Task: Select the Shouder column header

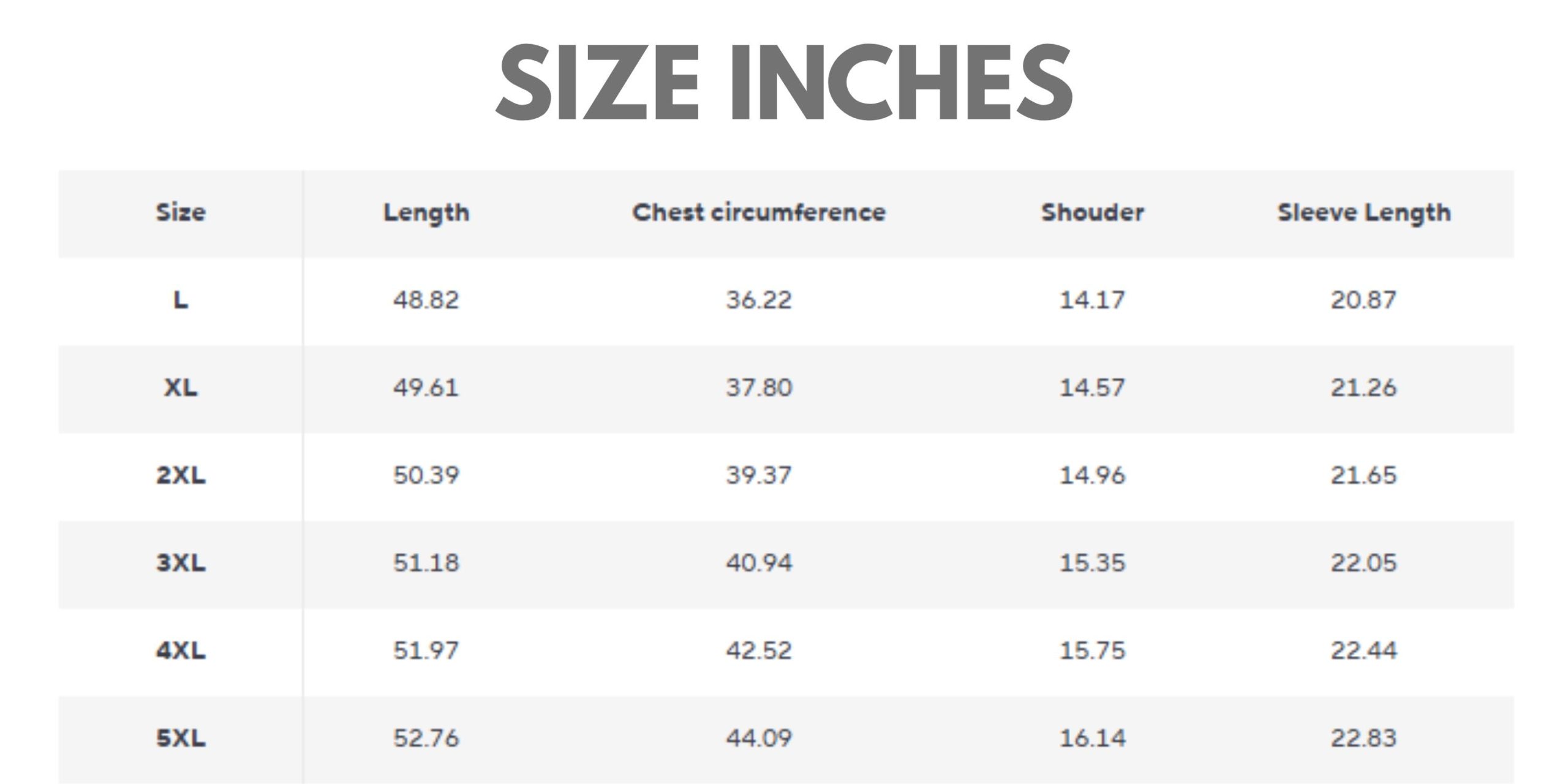Action: pyautogui.click(x=1093, y=213)
